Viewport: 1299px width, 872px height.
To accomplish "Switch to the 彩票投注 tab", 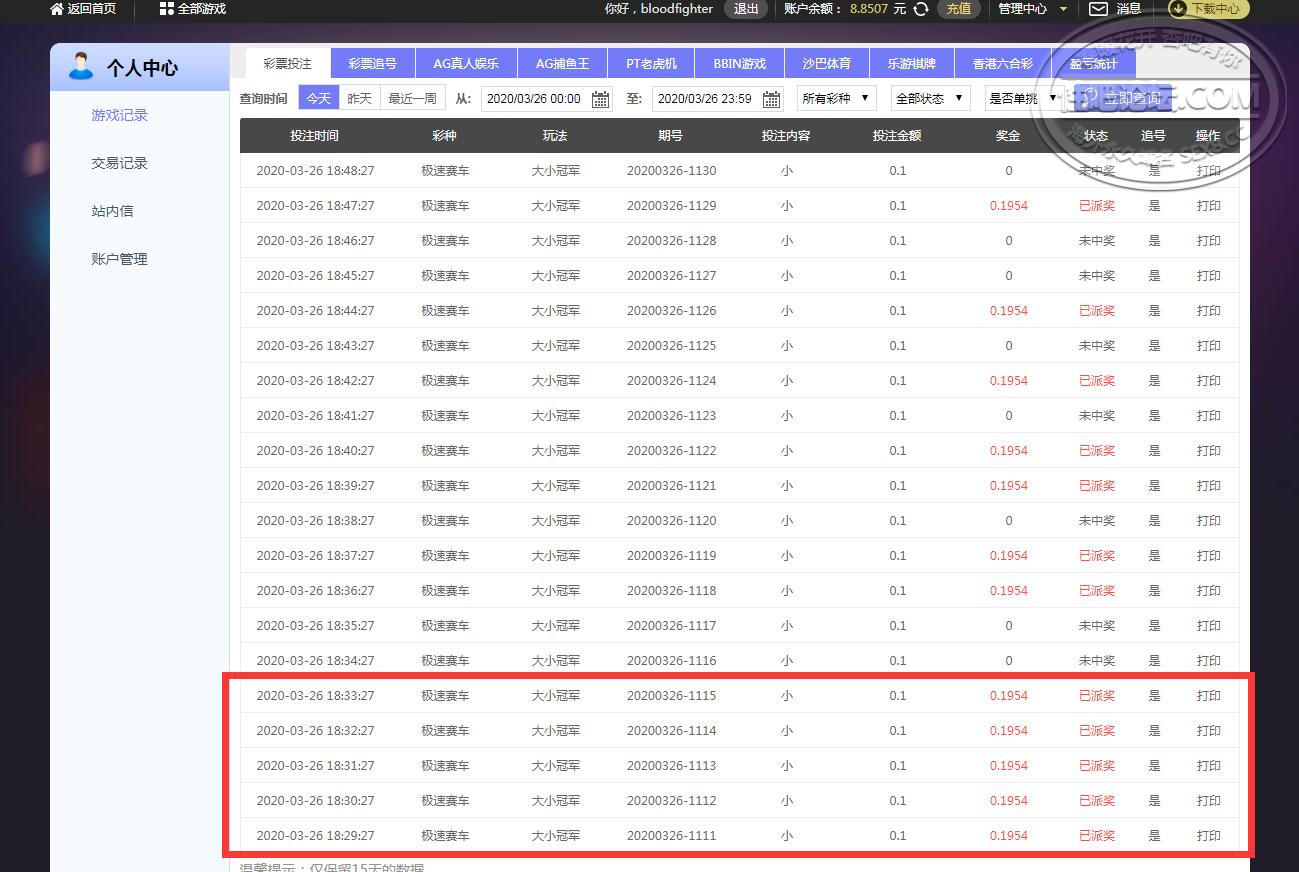I will tap(288, 64).
